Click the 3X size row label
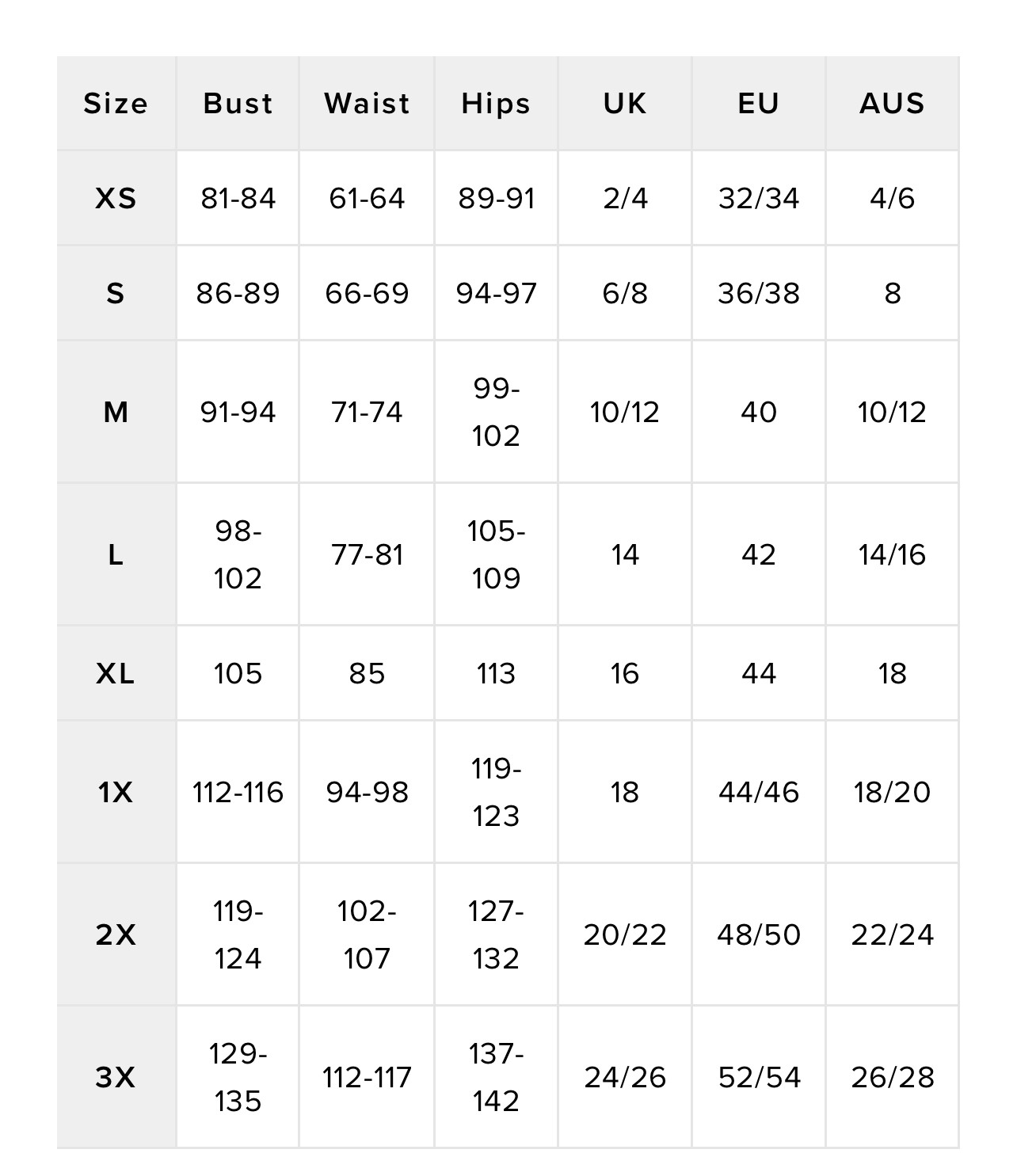This screenshot has width=1017, height=1176. pos(116,1077)
